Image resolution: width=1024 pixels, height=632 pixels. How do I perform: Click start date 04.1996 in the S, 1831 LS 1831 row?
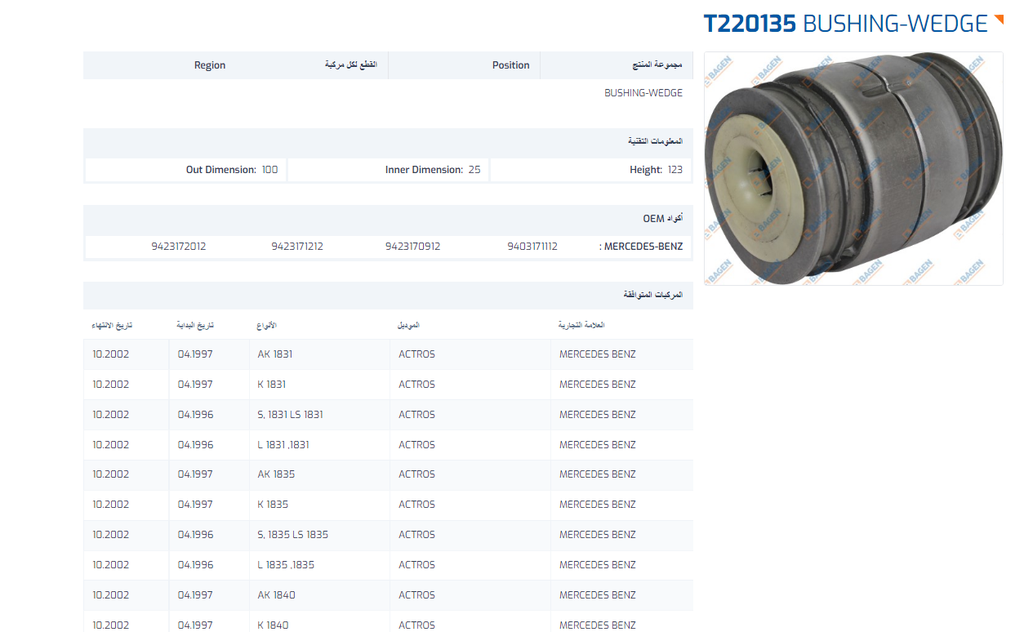[x=195, y=414]
